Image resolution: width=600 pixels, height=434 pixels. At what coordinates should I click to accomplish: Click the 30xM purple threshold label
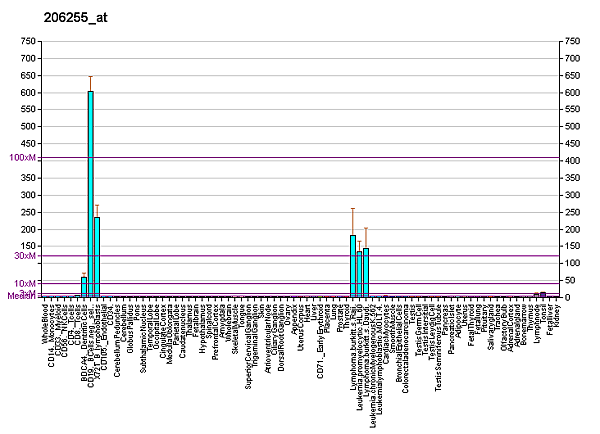point(24,256)
